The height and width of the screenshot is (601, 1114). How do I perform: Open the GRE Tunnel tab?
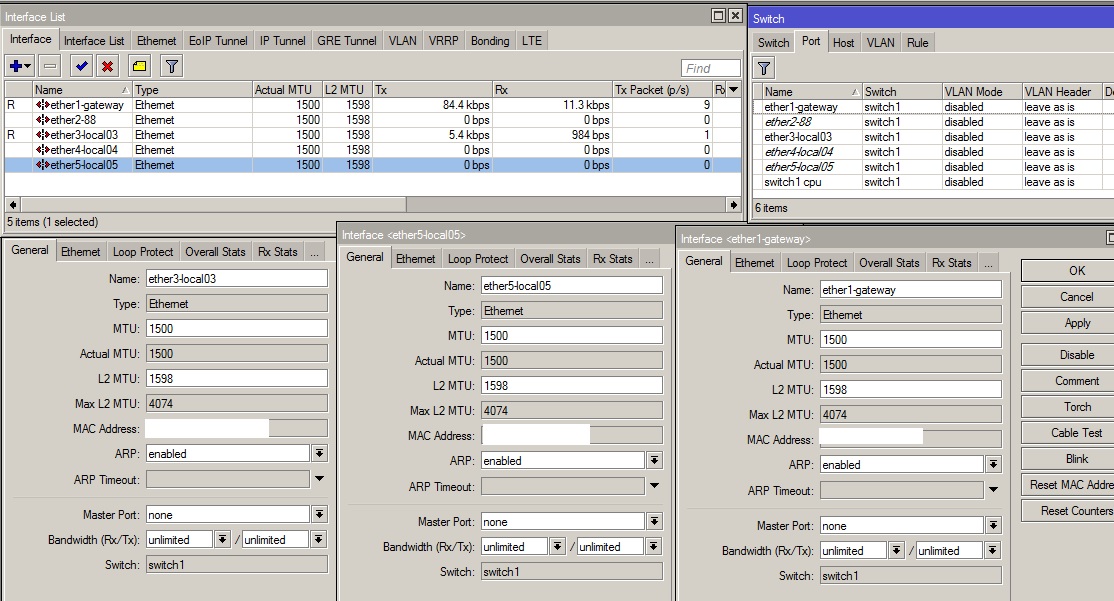pyautogui.click(x=347, y=40)
